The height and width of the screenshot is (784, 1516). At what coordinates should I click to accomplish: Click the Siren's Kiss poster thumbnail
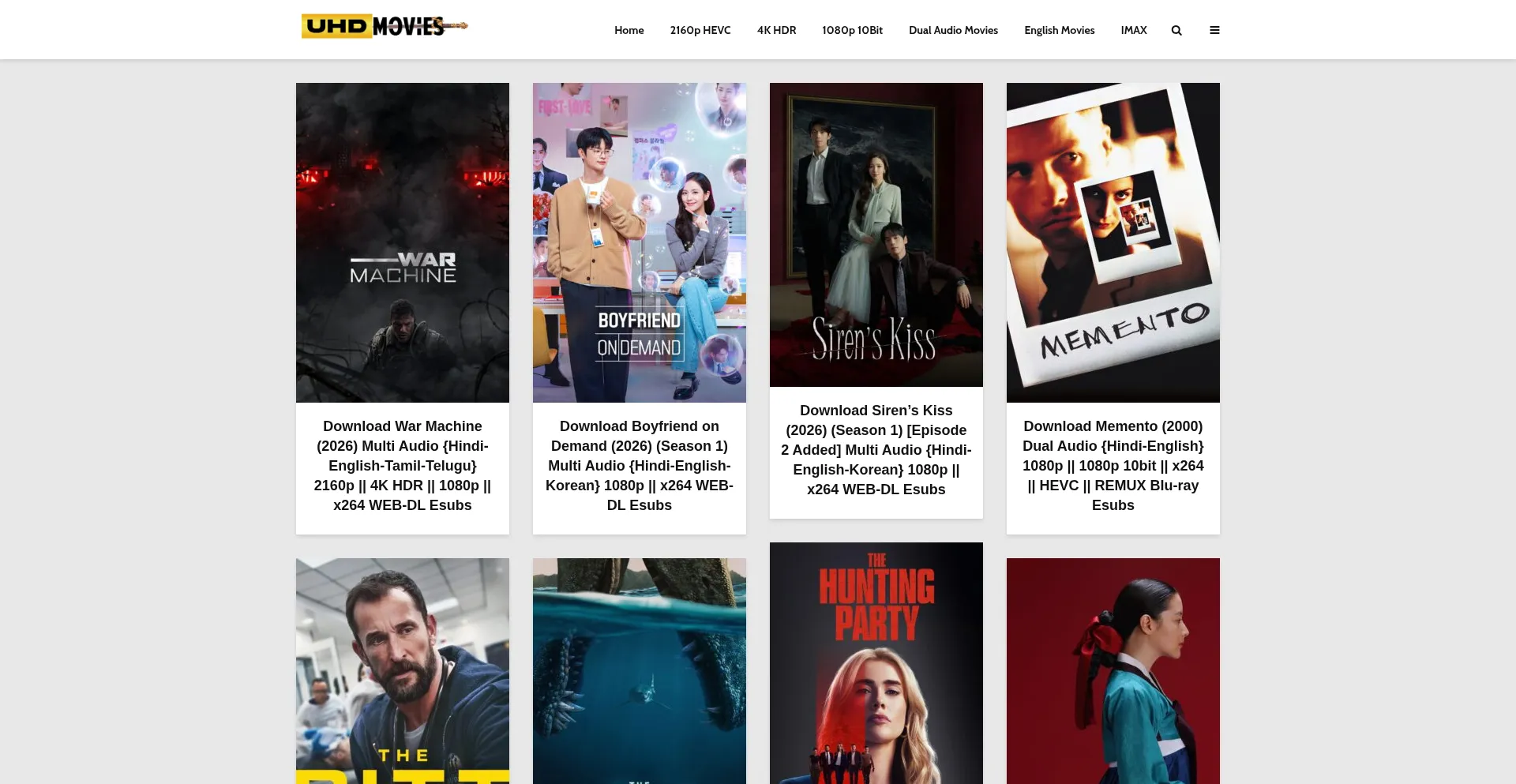(x=876, y=234)
